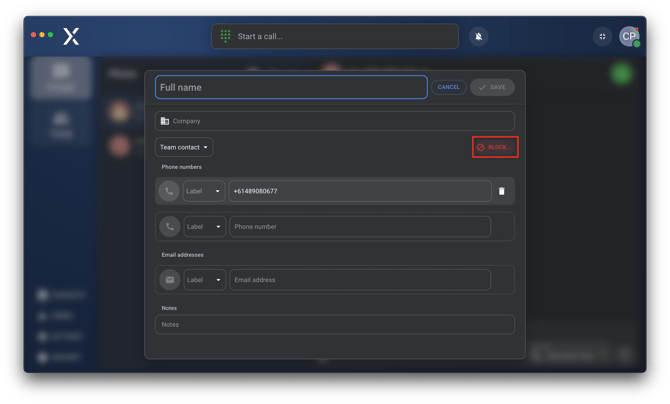The image size is (670, 404).
Task: Open the CP user profile avatar
Action: pos(629,36)
